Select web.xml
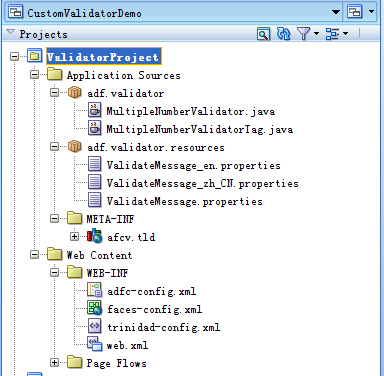This screenshot has width=384, height=376. point(127,346)
